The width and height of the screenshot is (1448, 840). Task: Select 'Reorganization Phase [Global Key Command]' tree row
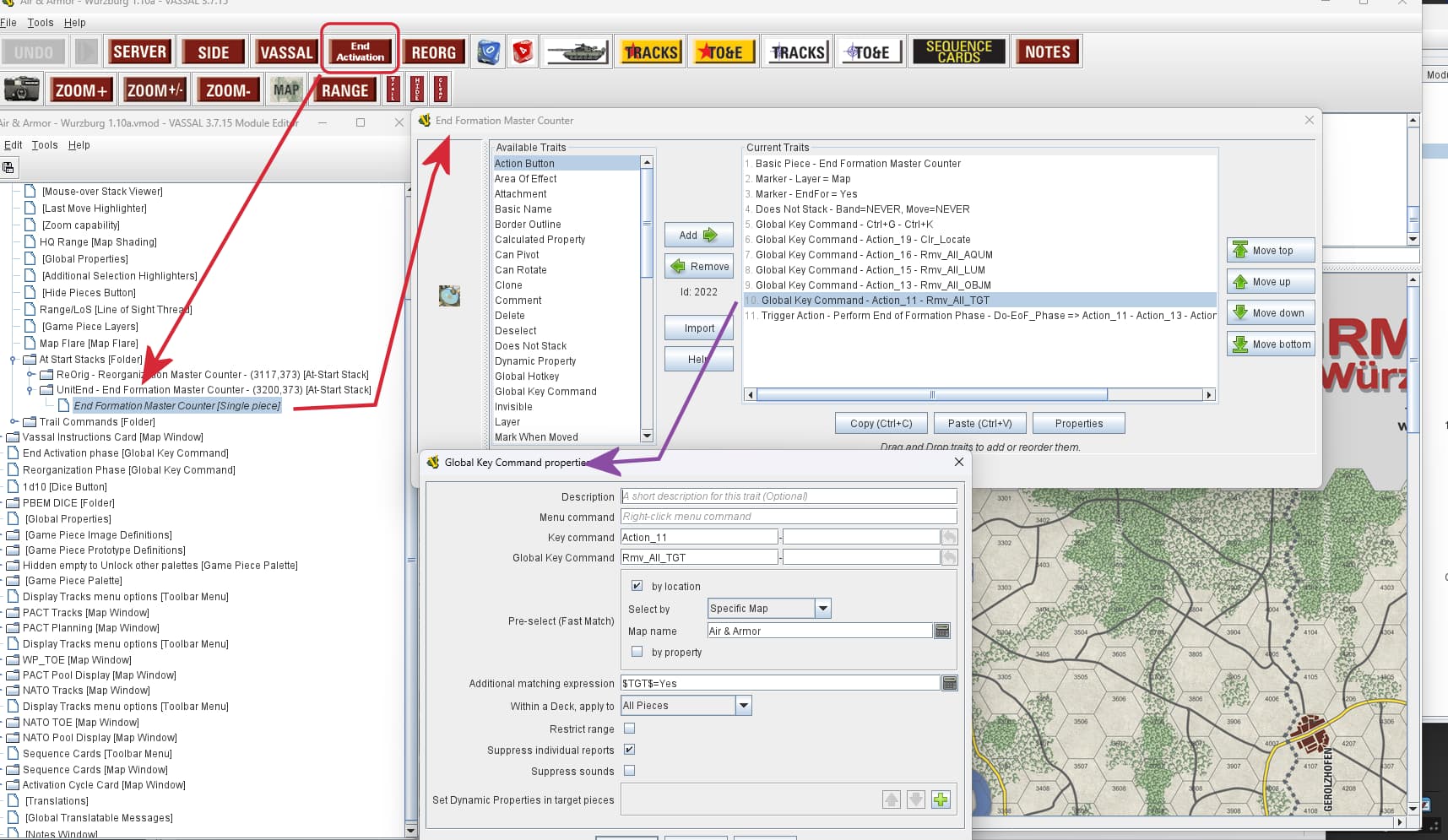(128, 470)
